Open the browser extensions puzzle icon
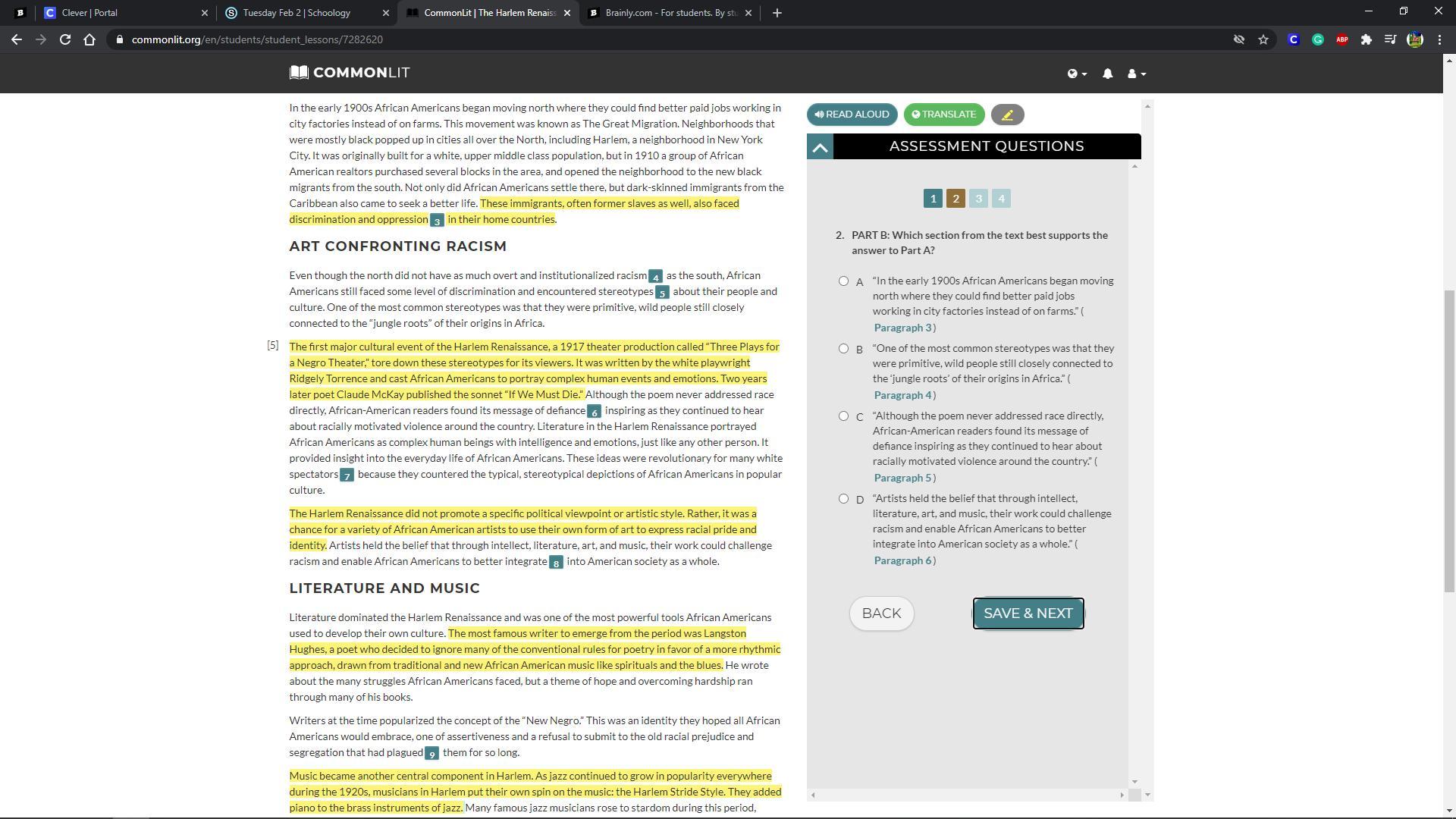 tap(1366, 39)
